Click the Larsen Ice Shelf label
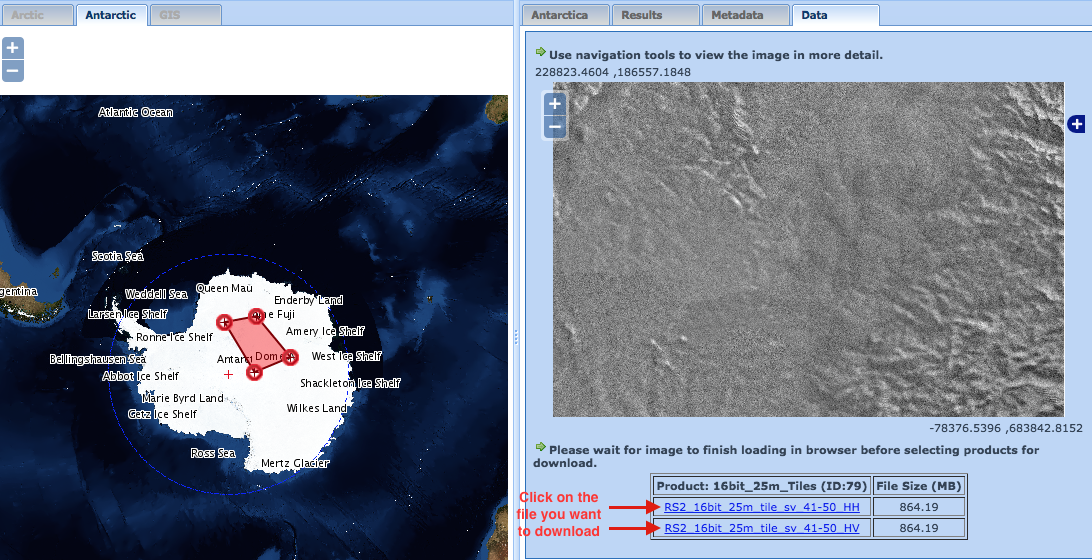This screenshot has height=560, width=1092. [127, 314]
